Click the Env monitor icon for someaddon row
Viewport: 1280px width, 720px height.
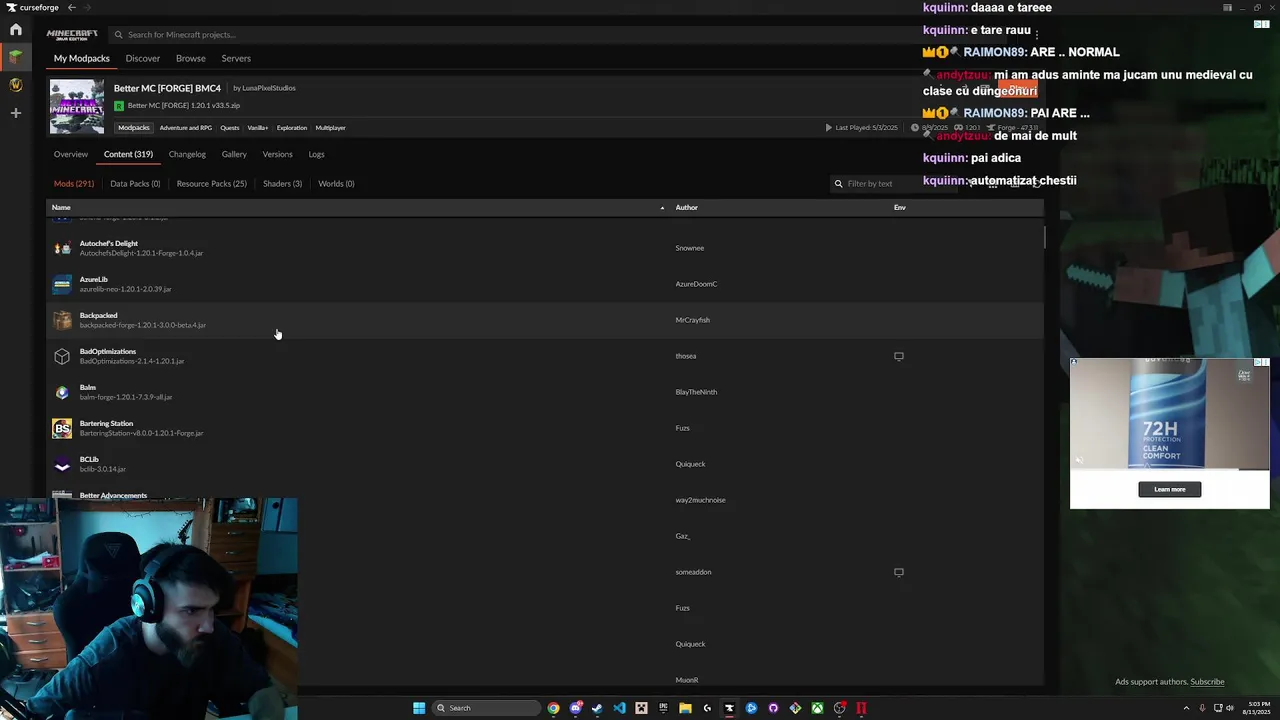click(x=899, y=572)
